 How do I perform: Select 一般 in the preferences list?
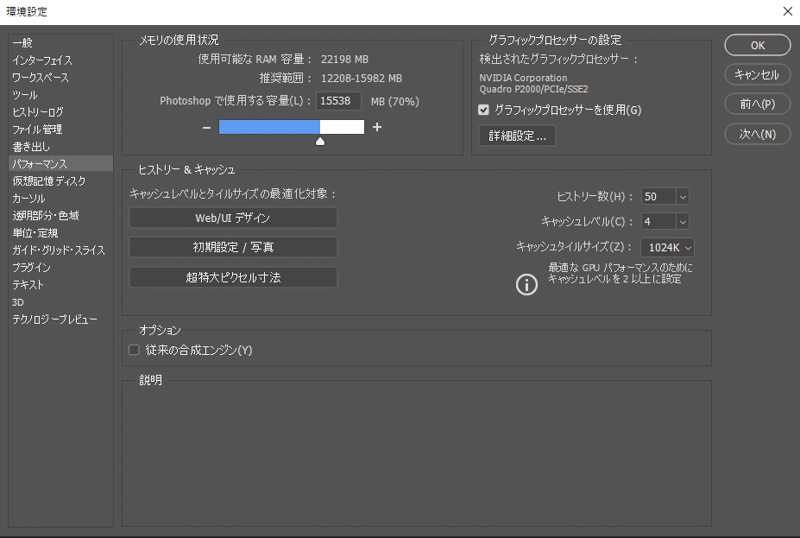(x=61, y=43)
